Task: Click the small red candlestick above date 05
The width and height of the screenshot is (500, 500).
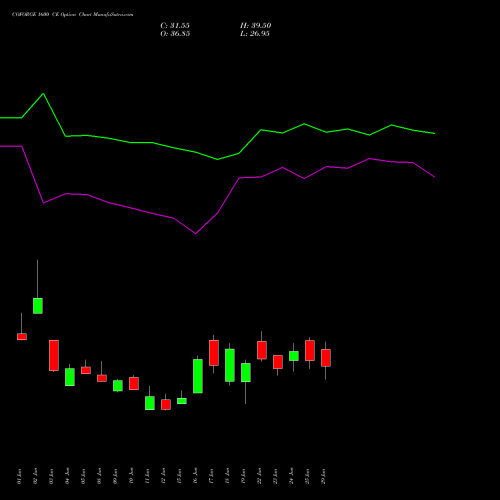Action: (x=86, y=370)
